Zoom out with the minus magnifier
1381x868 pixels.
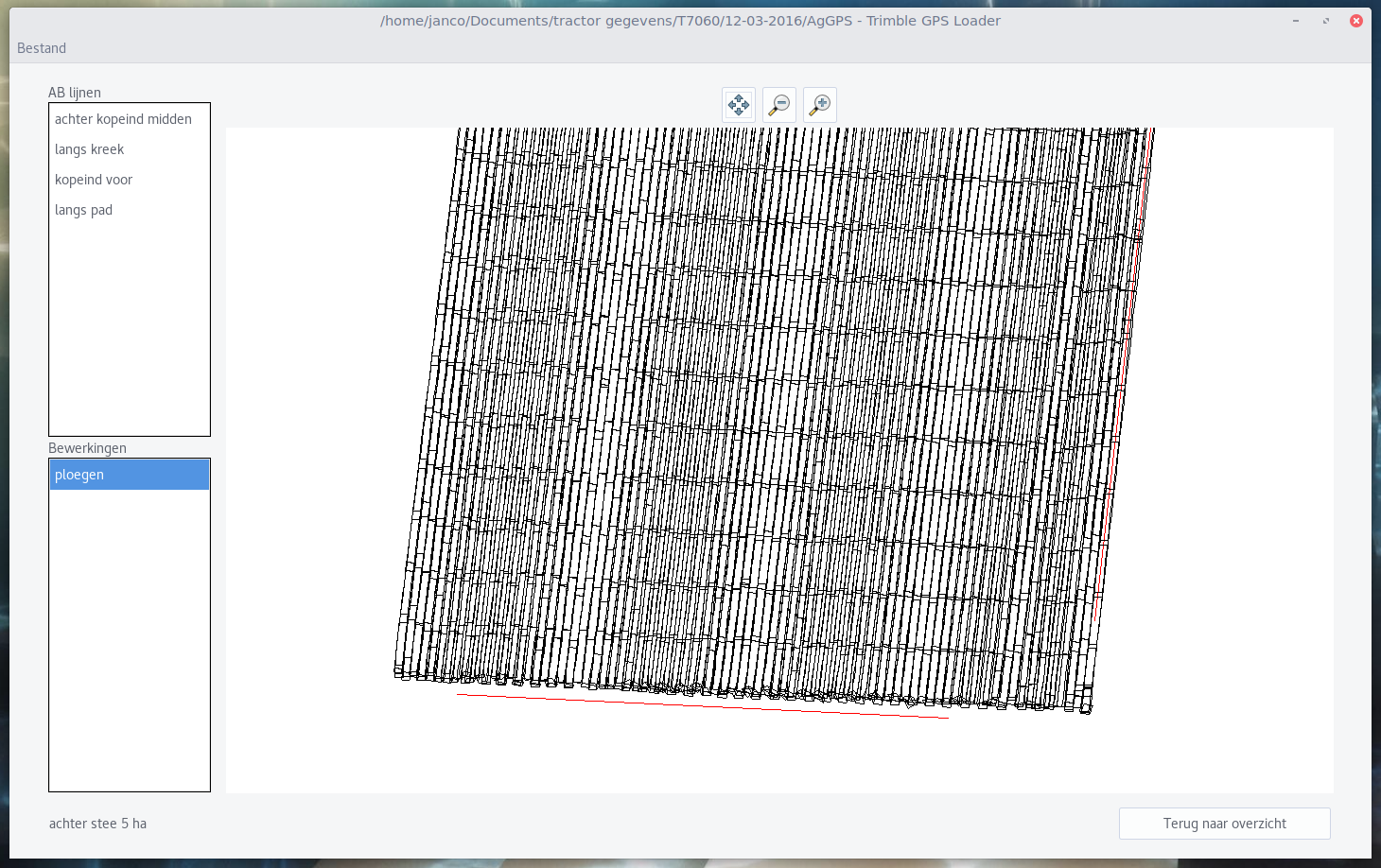(x=779, y=105)
